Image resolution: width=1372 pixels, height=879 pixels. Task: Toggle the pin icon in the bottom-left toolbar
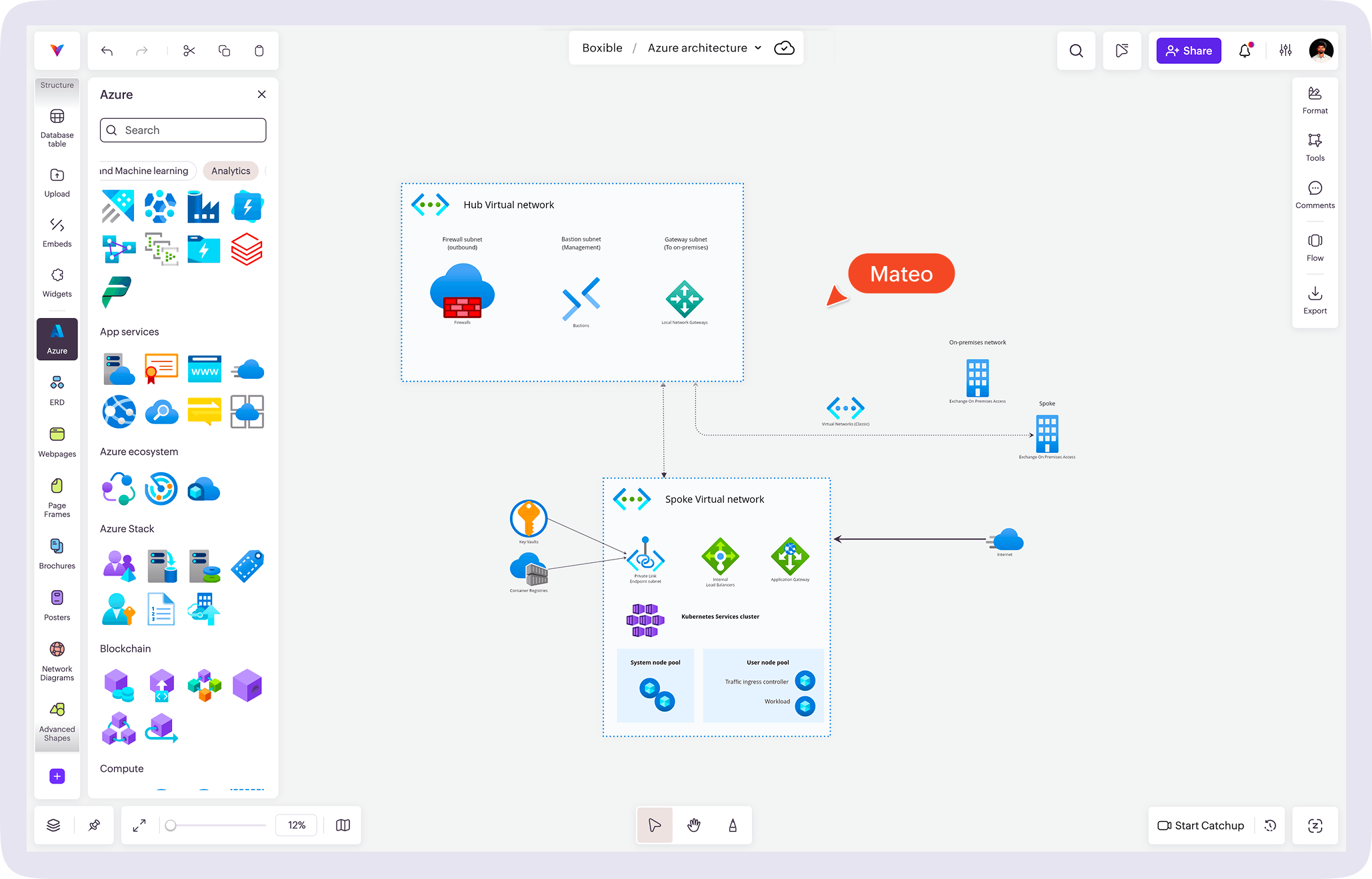click(93, 825)
